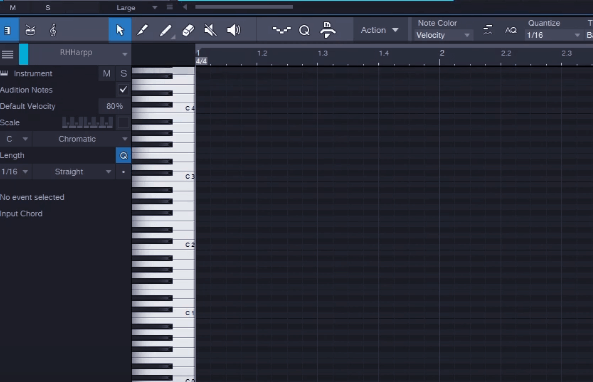
Task: Mute the Instrument with M button
Action: pyautogui.click(x=107, y=73)
